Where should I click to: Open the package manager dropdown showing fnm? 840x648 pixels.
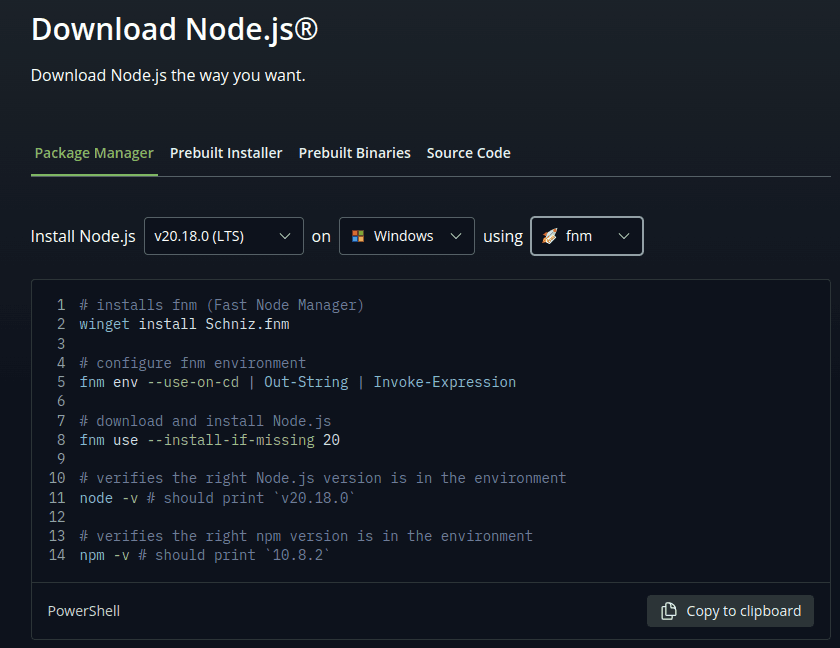pos(587,236)
